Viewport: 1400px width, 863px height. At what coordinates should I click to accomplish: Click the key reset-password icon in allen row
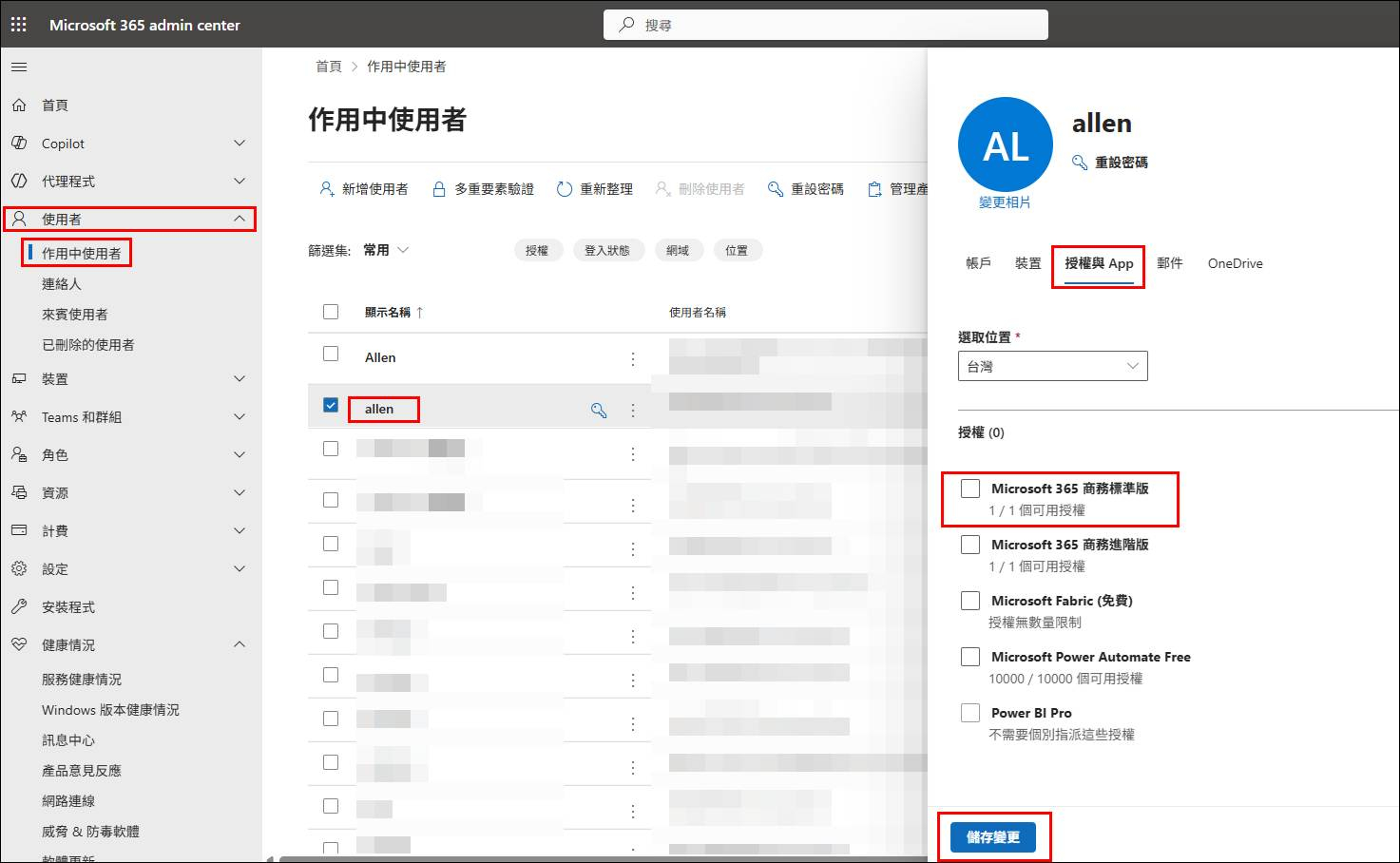click(x=599, y=411)
